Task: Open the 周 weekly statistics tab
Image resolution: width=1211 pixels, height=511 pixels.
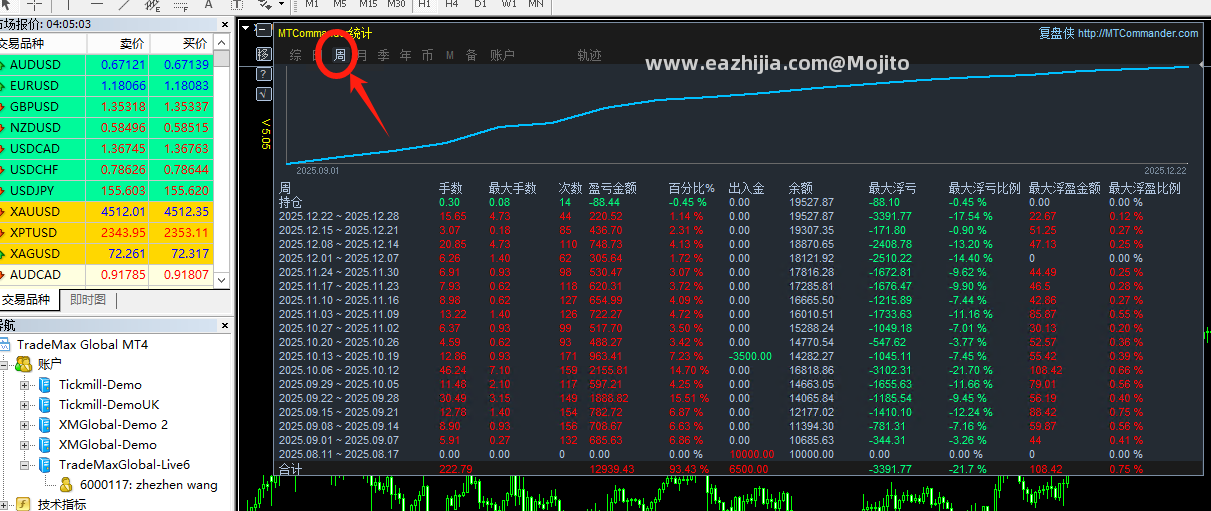Action: 340,55
